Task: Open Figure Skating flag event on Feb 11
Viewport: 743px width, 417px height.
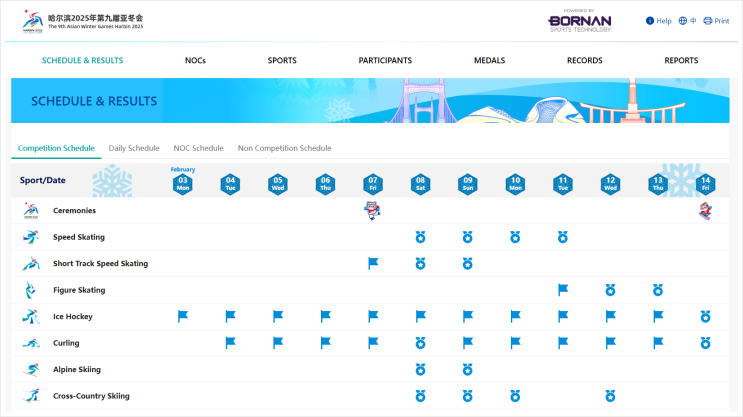Action: pos(563,290)
